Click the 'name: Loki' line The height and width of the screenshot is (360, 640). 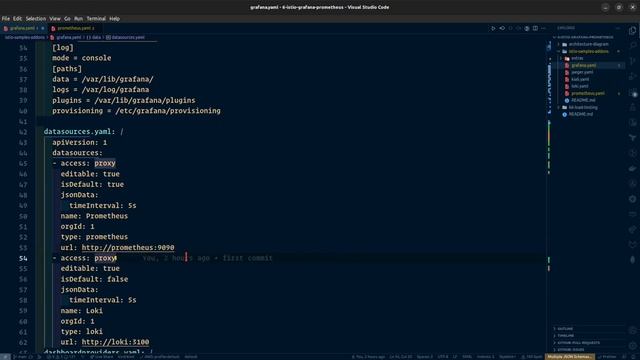82,311
